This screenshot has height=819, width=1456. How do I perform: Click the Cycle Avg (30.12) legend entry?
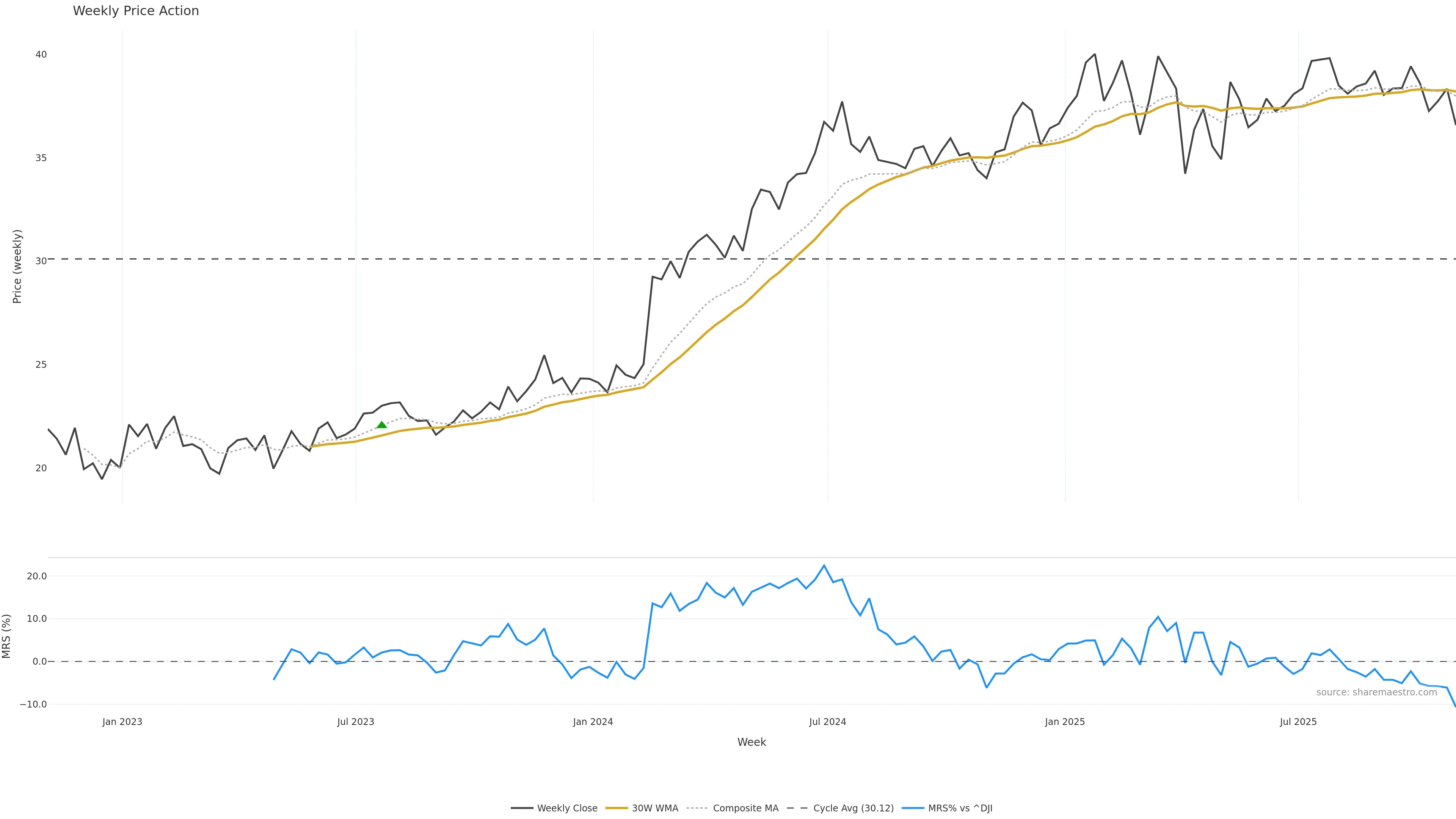[x=853, y=808]
